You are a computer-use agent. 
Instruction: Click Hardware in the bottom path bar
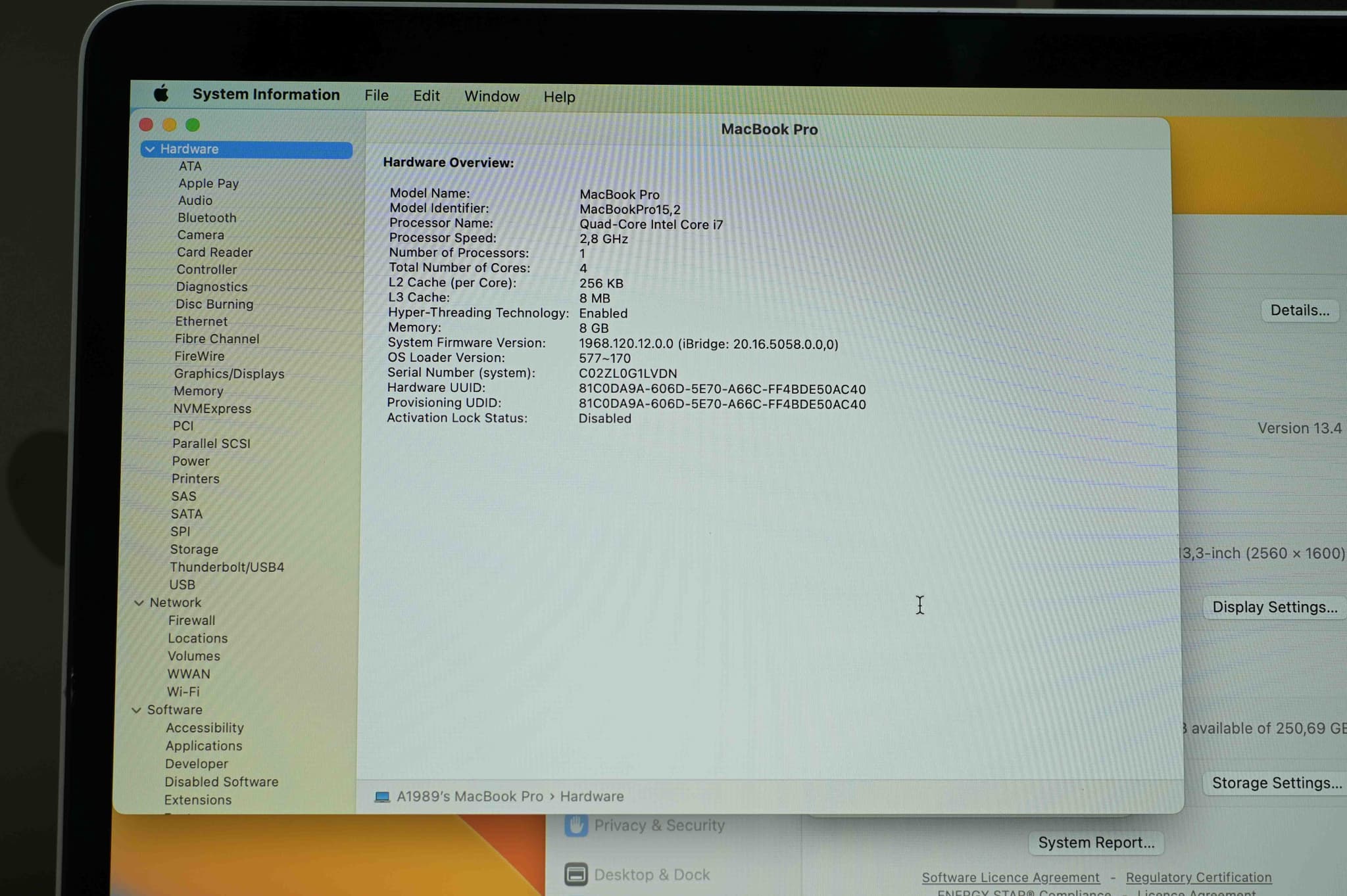[x=592, y=797]
